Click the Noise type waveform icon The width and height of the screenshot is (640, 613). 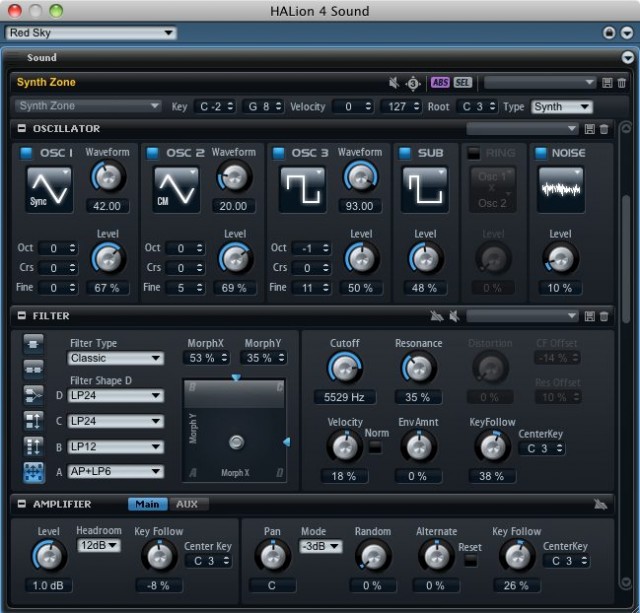coord(560,189)
